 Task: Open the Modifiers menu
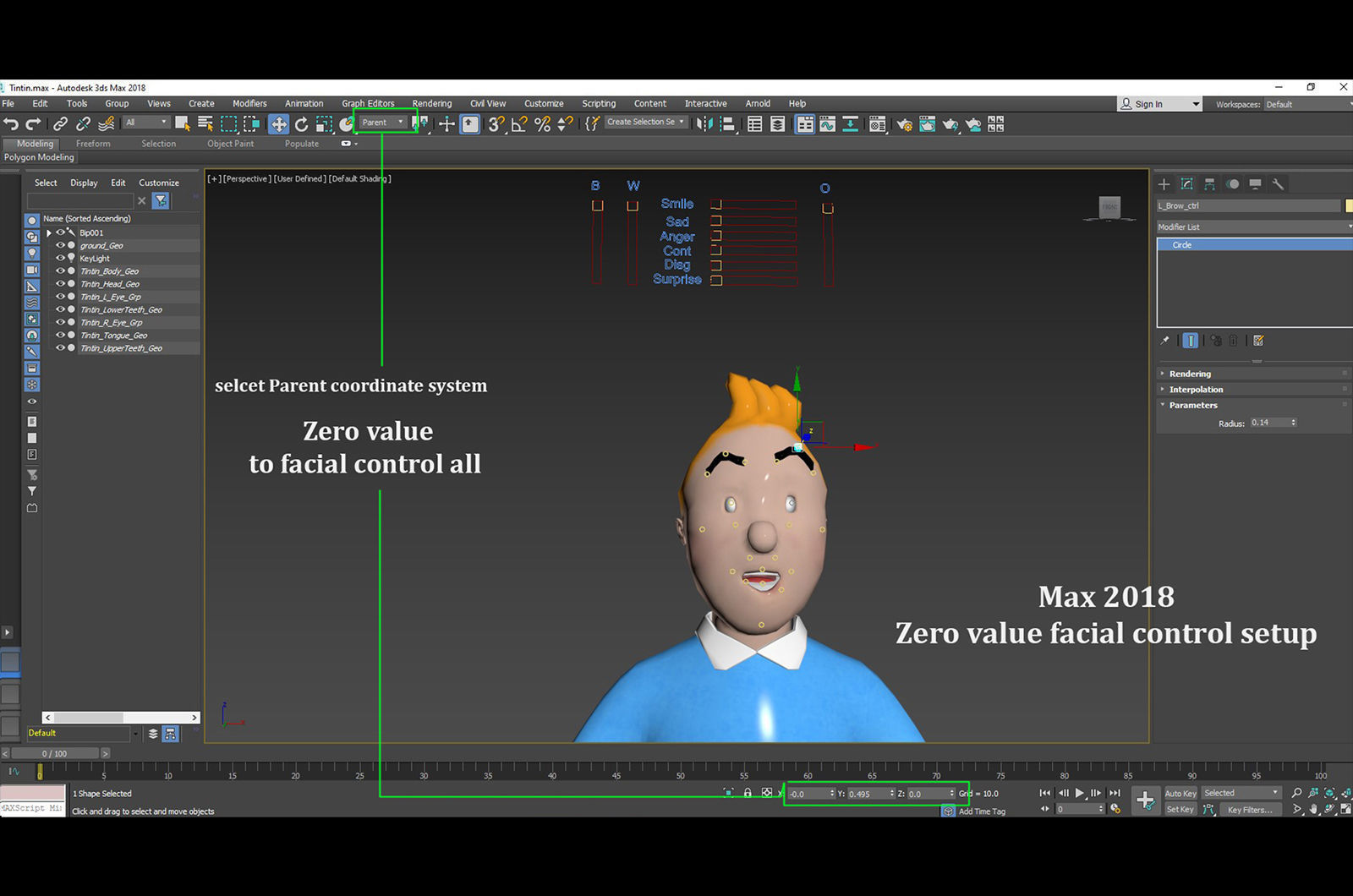pos(249,103)
